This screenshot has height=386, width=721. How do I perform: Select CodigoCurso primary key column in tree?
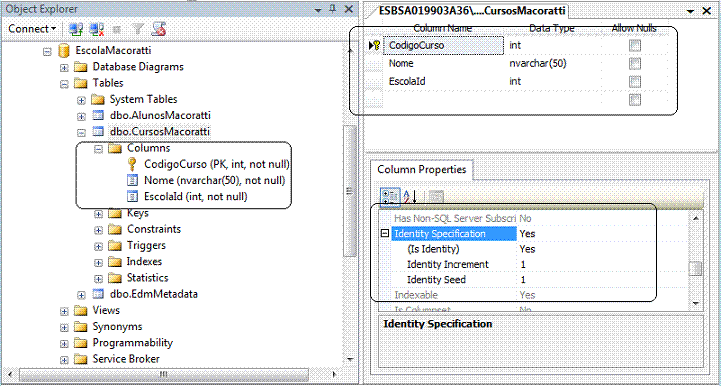tap(217, 164)
